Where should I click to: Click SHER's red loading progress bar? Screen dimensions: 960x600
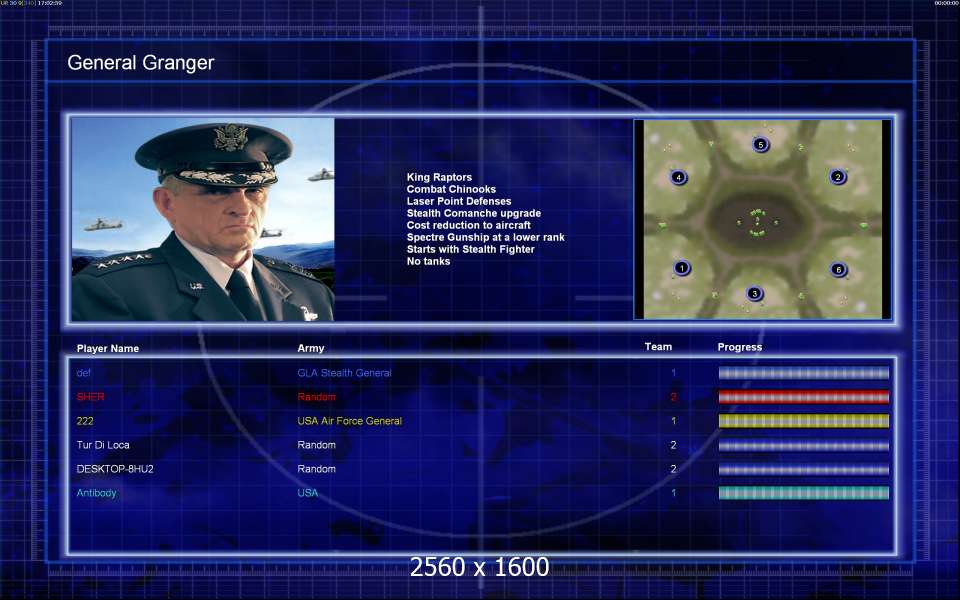pyautogui.click(x=803, y=397)
